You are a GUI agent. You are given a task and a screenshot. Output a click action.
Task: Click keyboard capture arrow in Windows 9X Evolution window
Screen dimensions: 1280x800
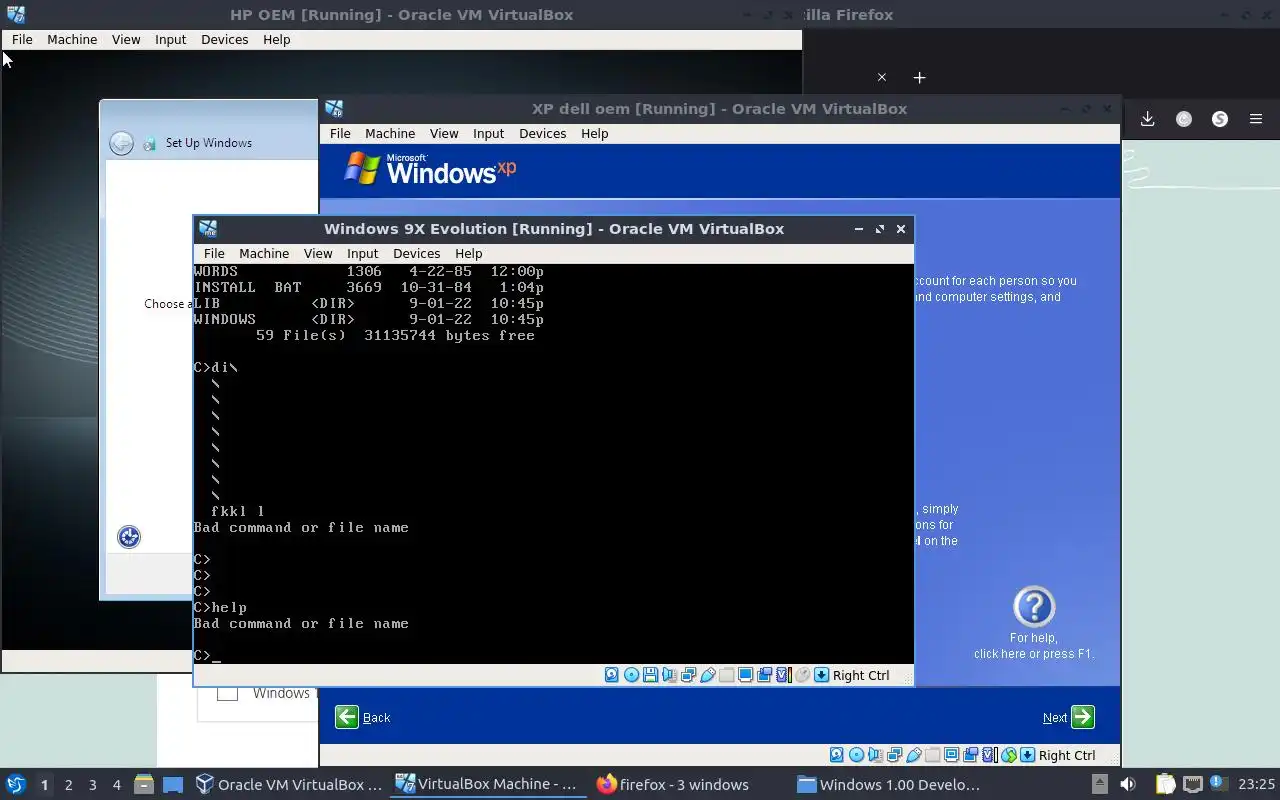(821, 675)
